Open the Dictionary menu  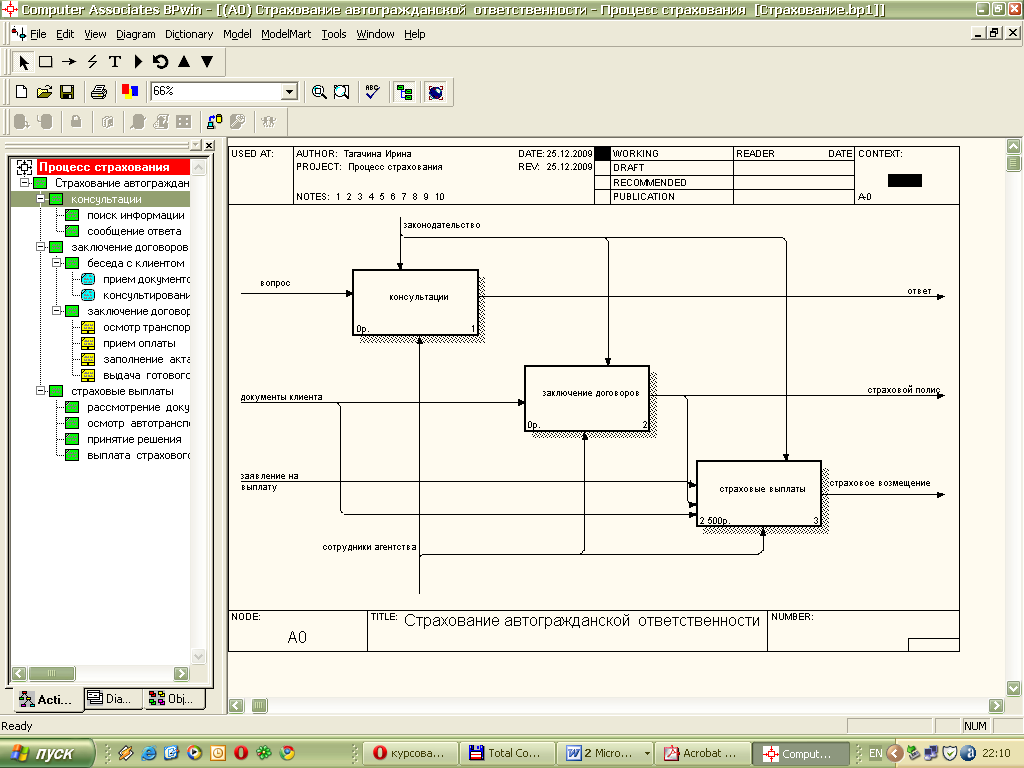pos(189,34)
